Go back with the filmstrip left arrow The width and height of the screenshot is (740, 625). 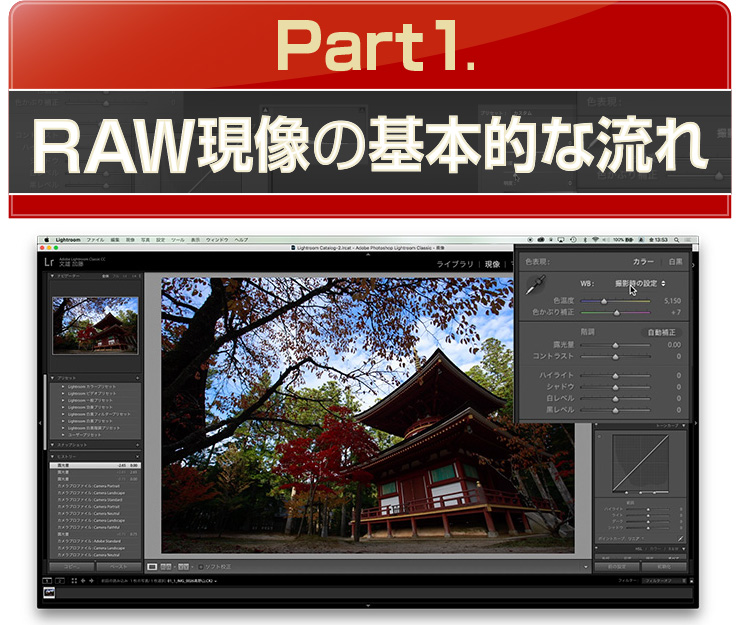83,581
